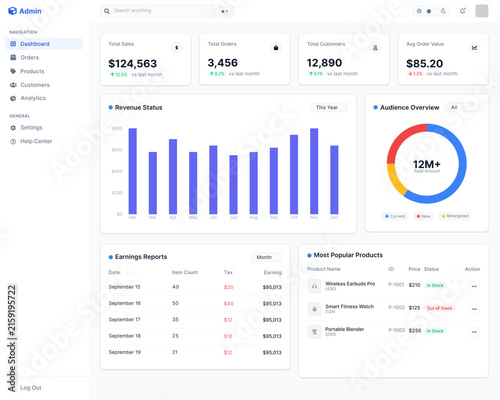500x400 pixels.
Task: Click the $85.20 Avg Order Value figure
Action: 424,63
